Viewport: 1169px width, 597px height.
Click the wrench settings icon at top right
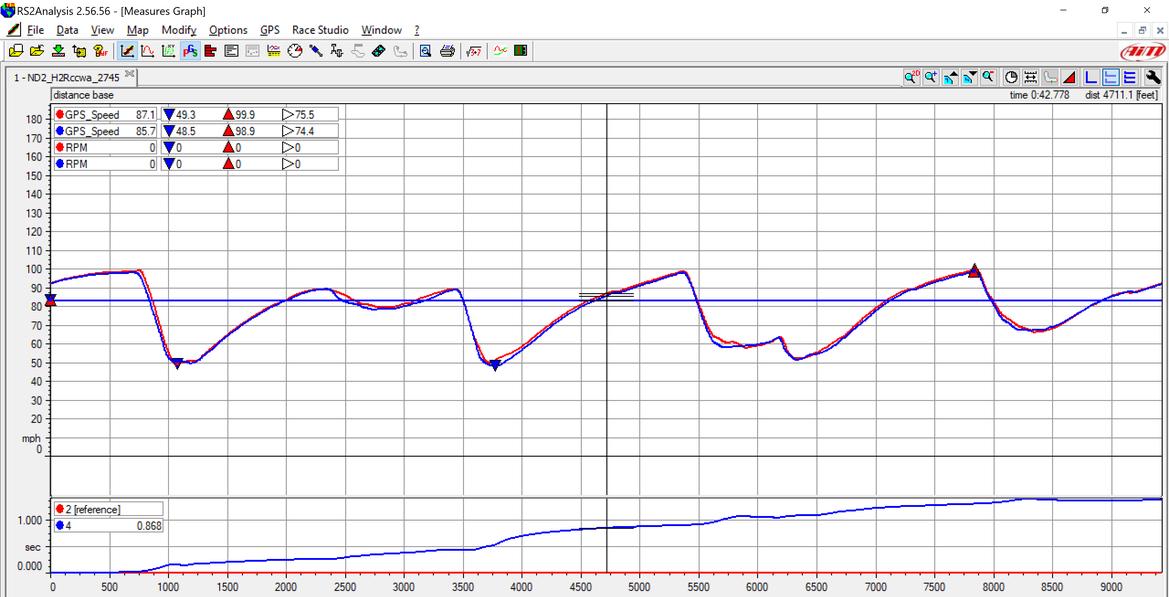(x=1153, y=77)
